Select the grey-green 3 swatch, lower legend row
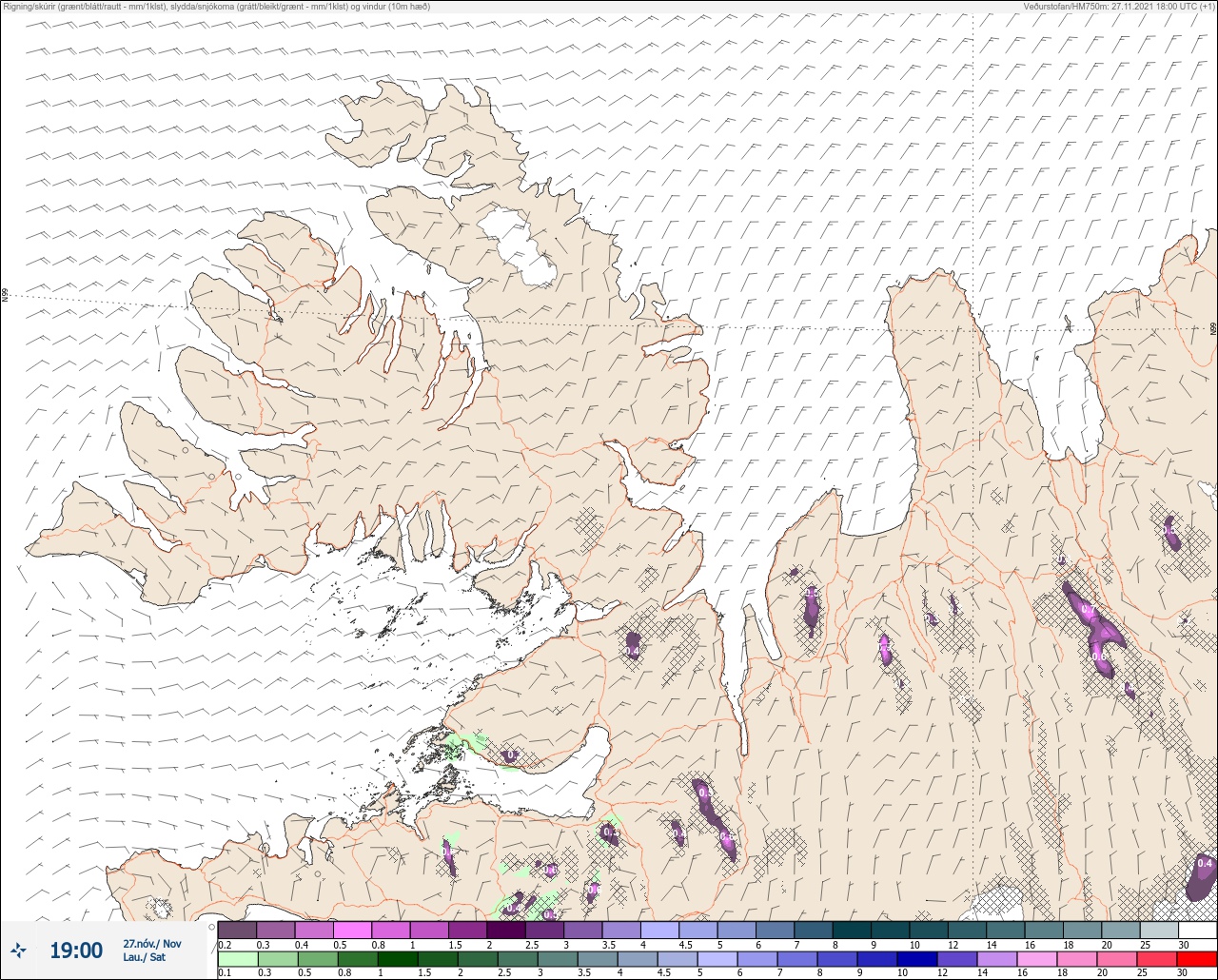 557,957
